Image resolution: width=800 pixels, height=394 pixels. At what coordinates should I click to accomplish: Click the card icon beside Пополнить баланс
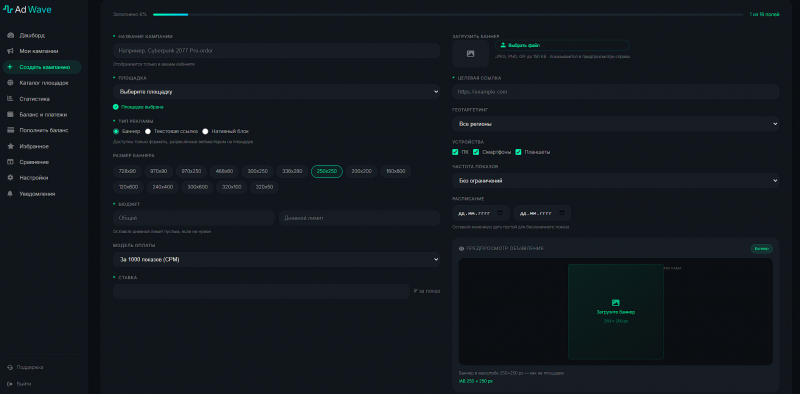pyautogui.click(x=10, y=130)
